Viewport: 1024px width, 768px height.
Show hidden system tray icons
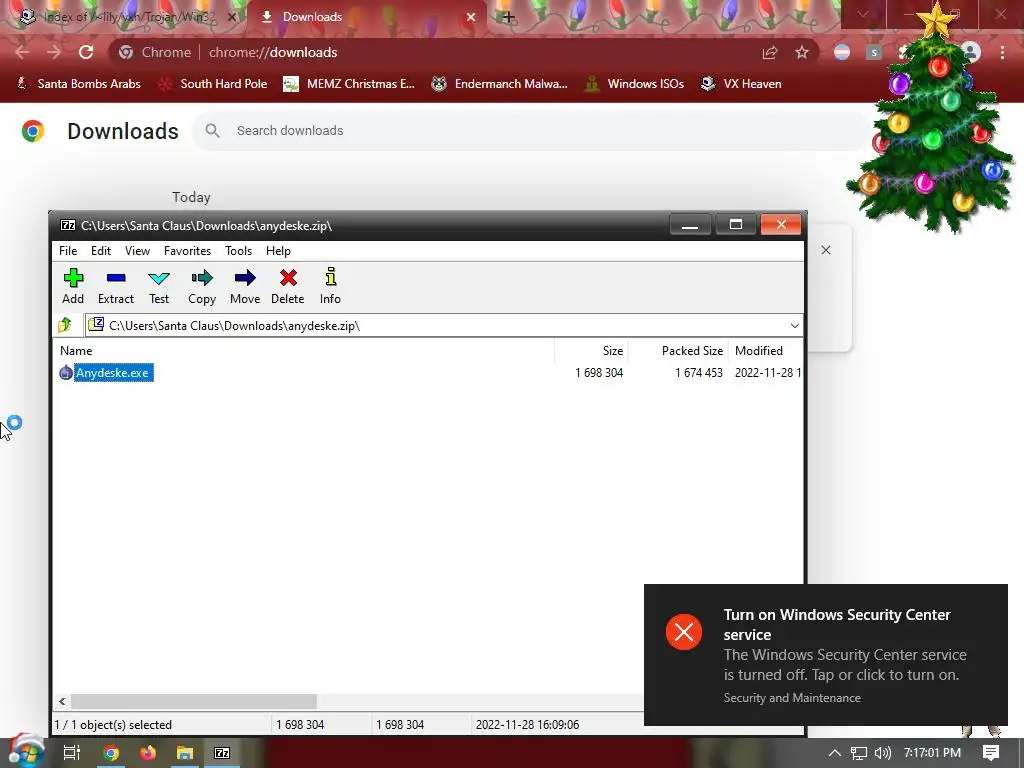[x=835, y=753]
